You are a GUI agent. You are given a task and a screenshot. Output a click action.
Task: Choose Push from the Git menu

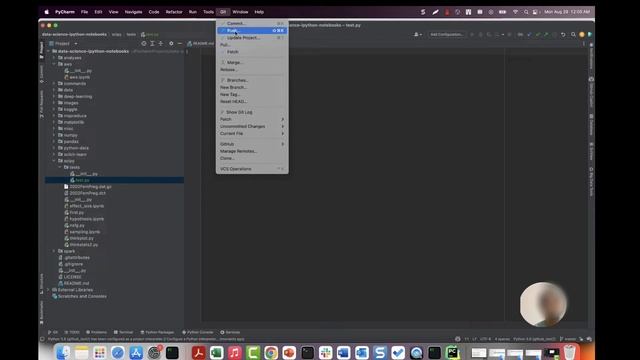[x=252, y=31]
